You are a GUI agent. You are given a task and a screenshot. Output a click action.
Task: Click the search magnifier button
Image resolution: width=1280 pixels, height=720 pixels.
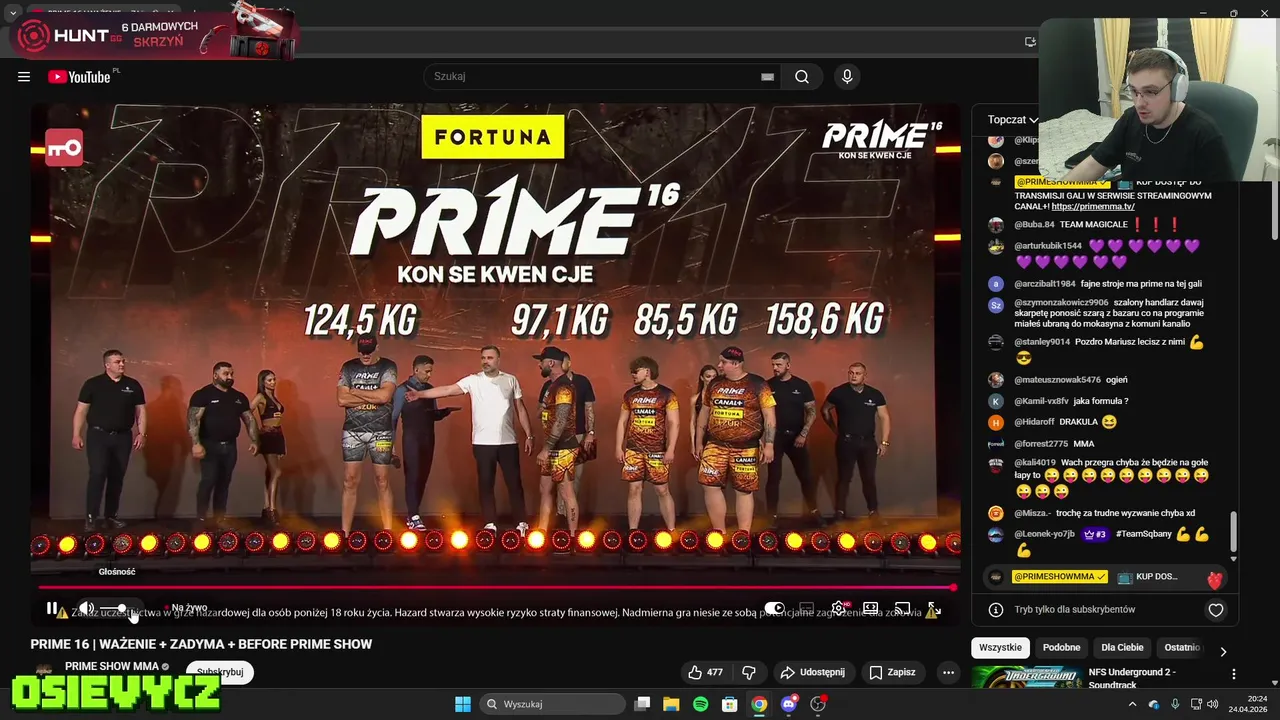[x=802, y=77]
